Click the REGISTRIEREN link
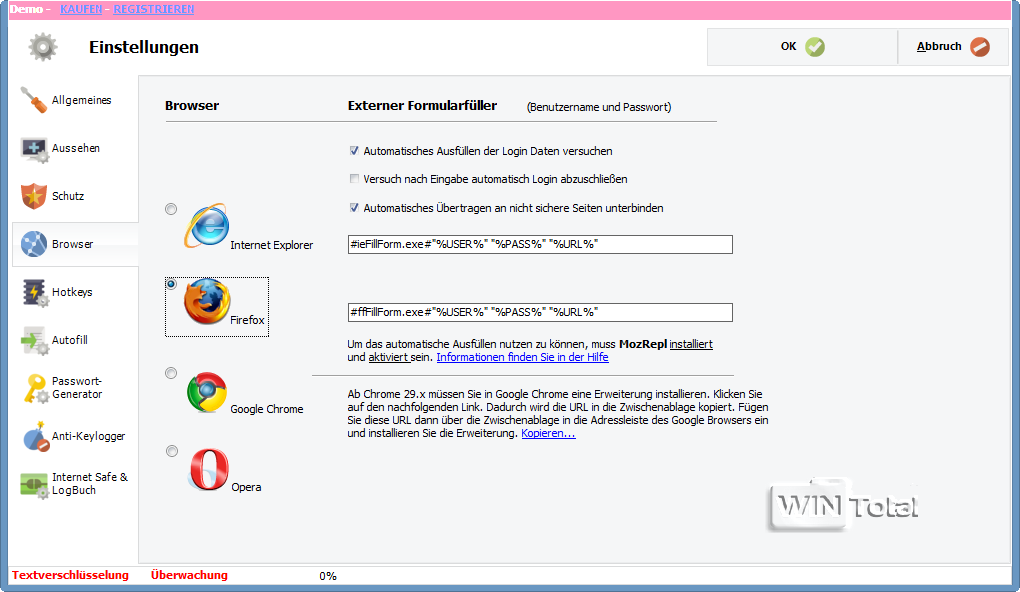Screen dimensions: 1020x592 coord(154,9)
